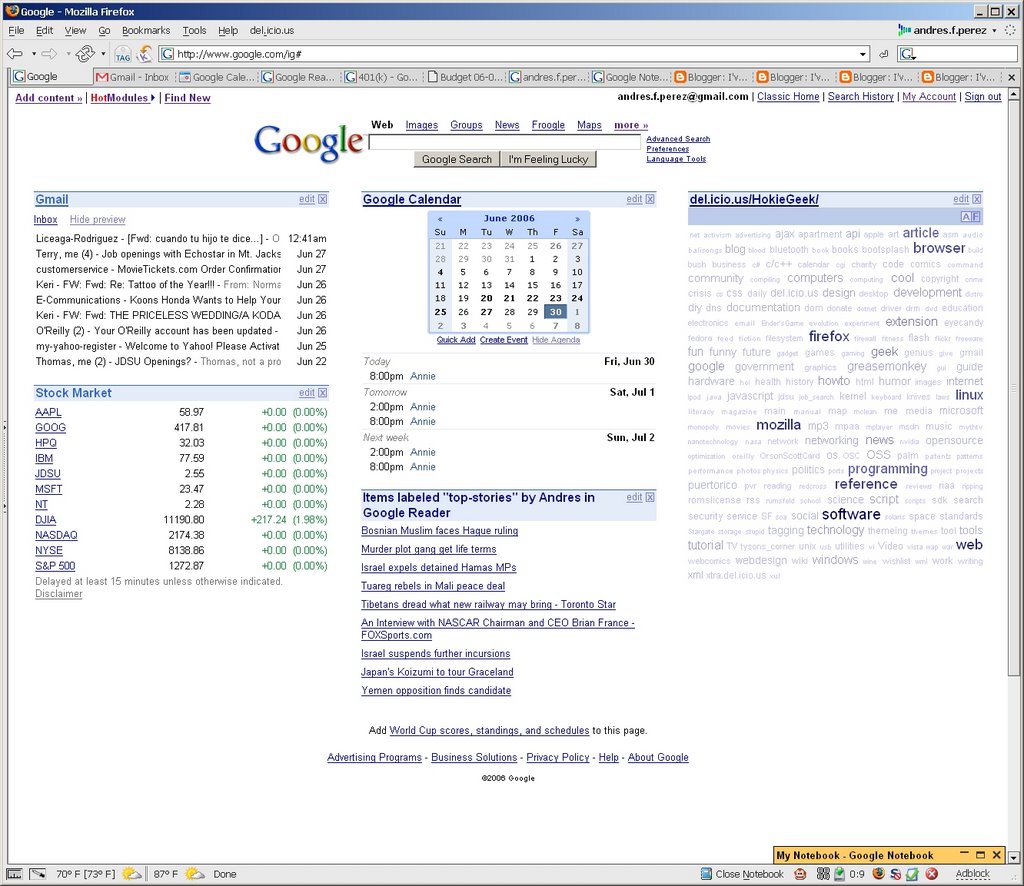The height and width of the screenshot is (886, 1024).
Task: Open the reload button dropdown arrow
Action: [x=103, y=54]
